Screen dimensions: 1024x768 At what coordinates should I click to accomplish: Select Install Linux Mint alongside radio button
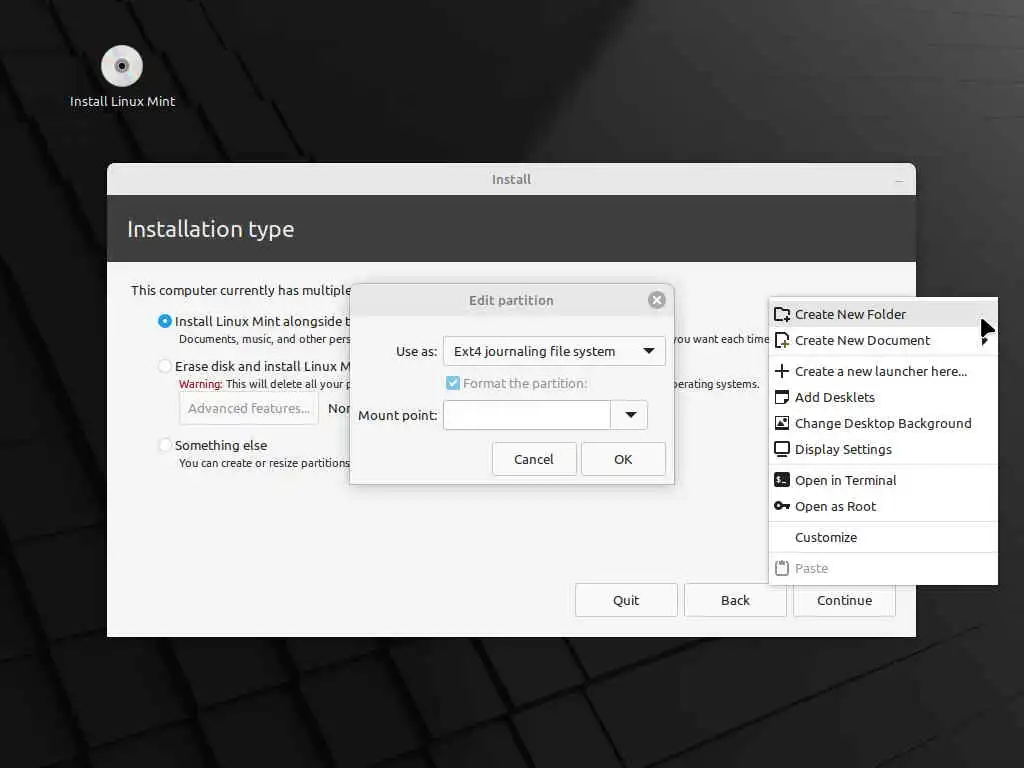[x=165, y=321]
